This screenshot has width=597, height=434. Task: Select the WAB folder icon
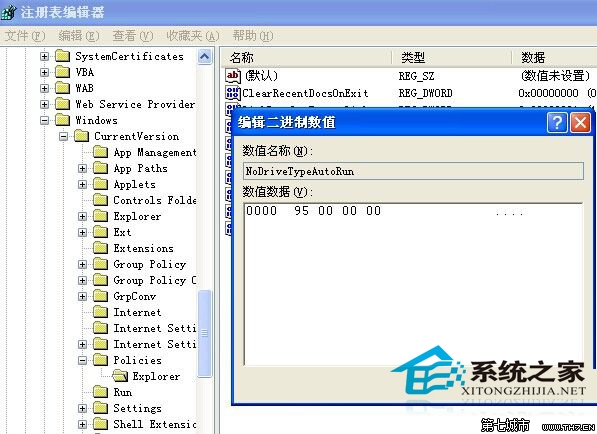[62, 88]
